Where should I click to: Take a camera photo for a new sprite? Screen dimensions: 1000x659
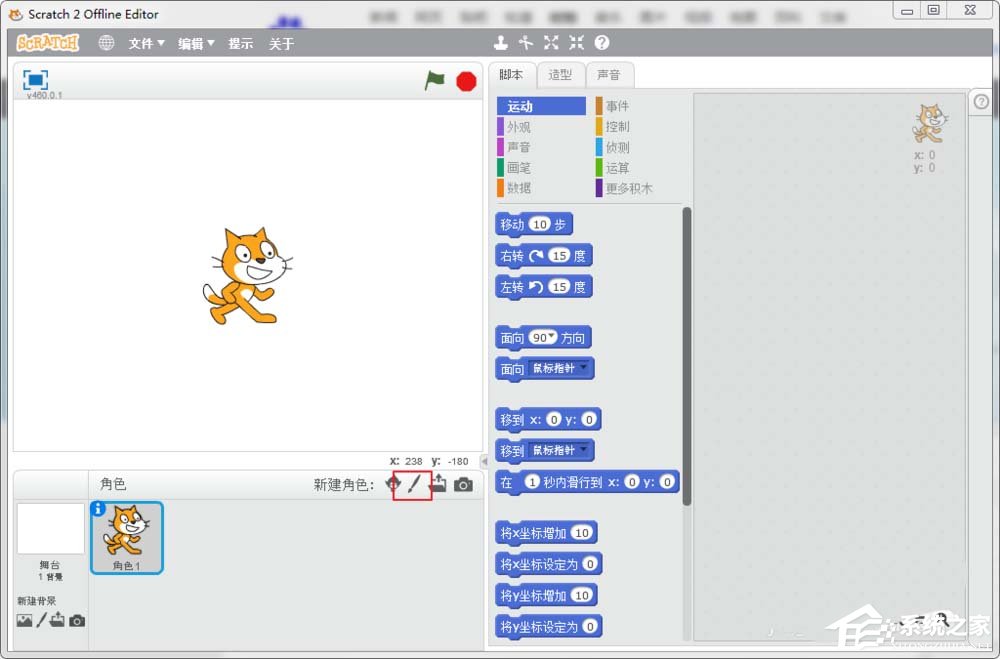[463, 484]
